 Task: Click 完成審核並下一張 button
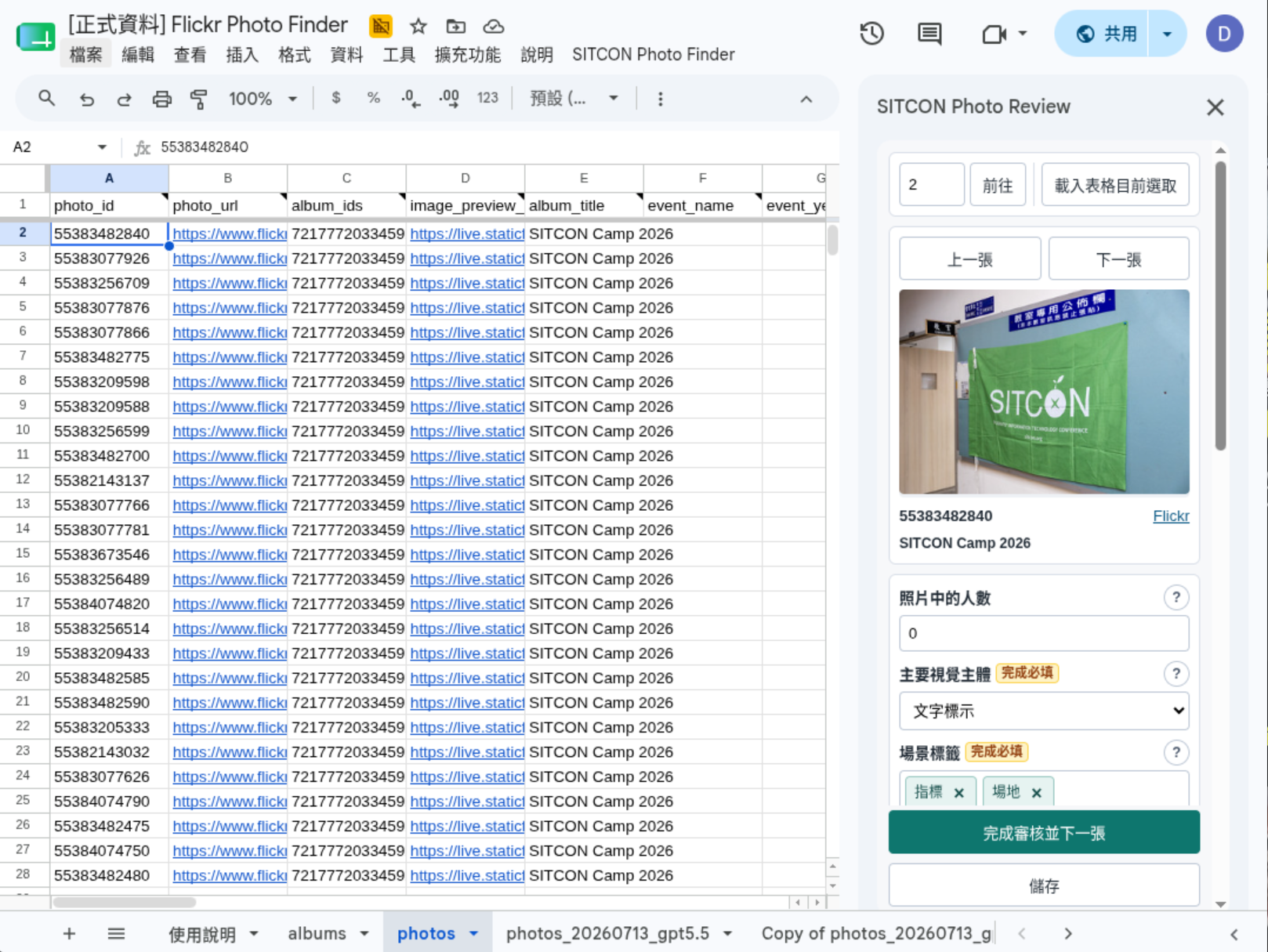click(x=1044, y=832)
